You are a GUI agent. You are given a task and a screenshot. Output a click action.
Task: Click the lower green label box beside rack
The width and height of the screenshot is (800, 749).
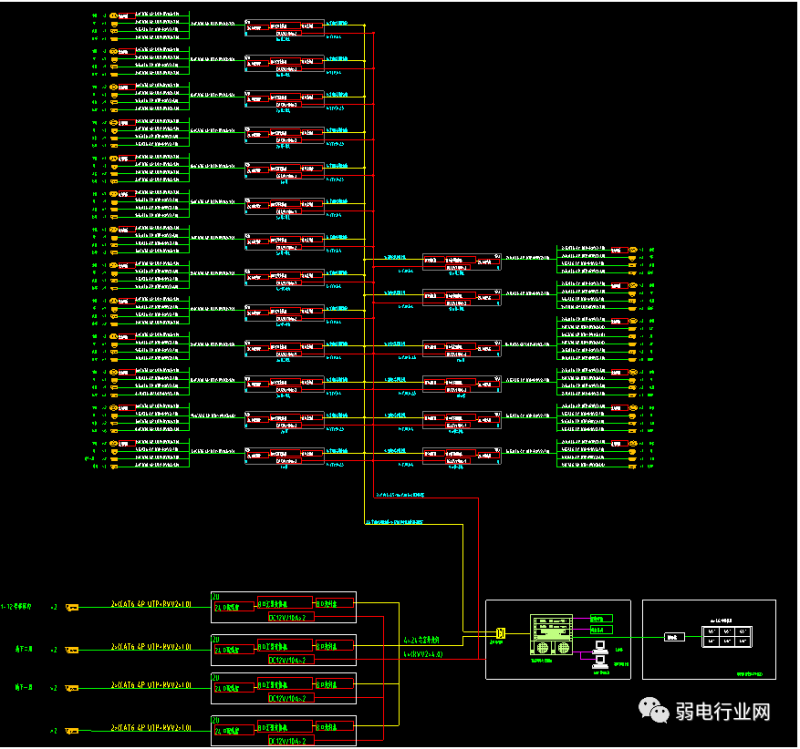click(x=601, y=630)
